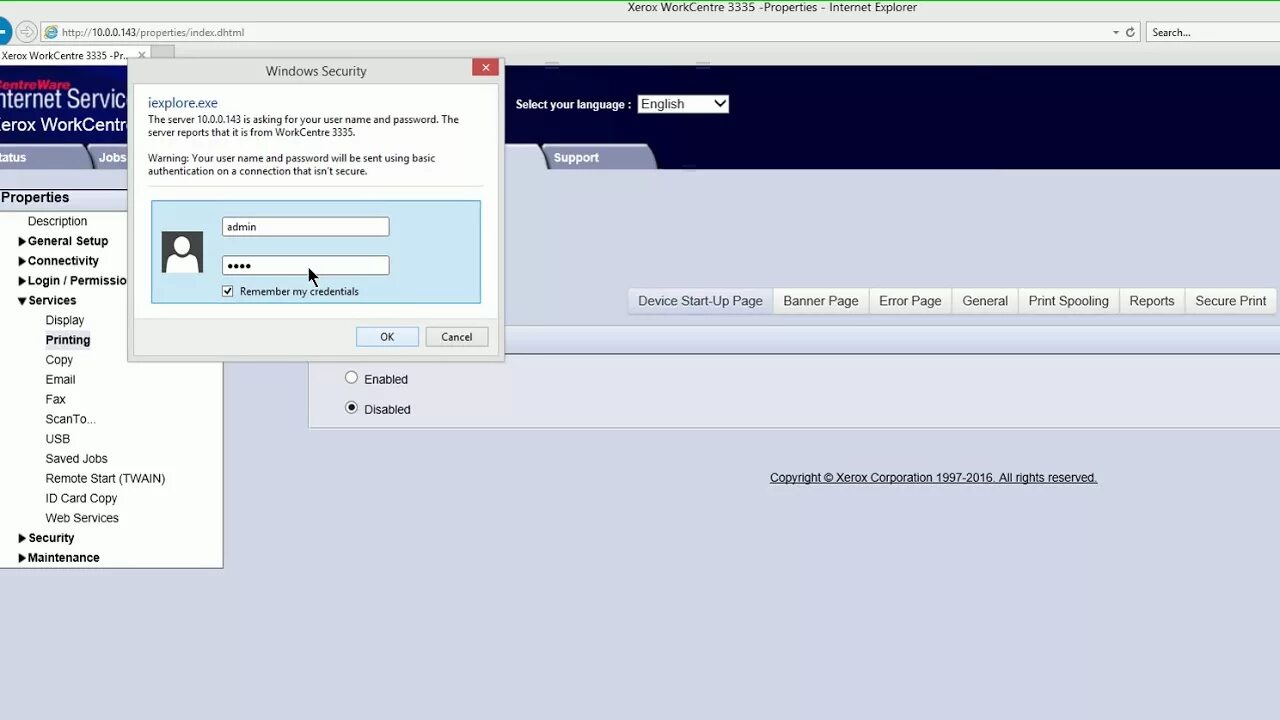
Task: Click the browser address bar URL
Action: (x=153, y=32)
